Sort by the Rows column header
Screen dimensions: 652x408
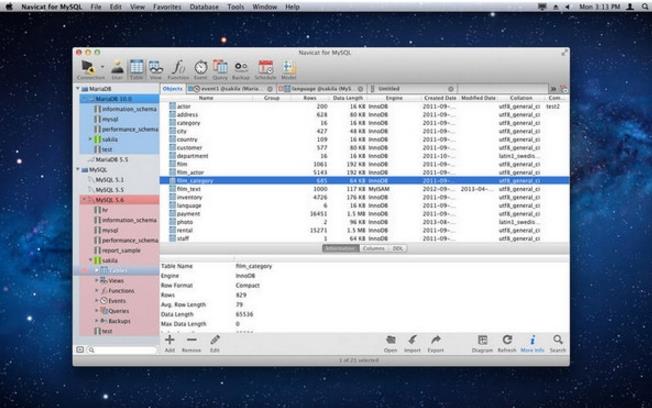(310, 98)
